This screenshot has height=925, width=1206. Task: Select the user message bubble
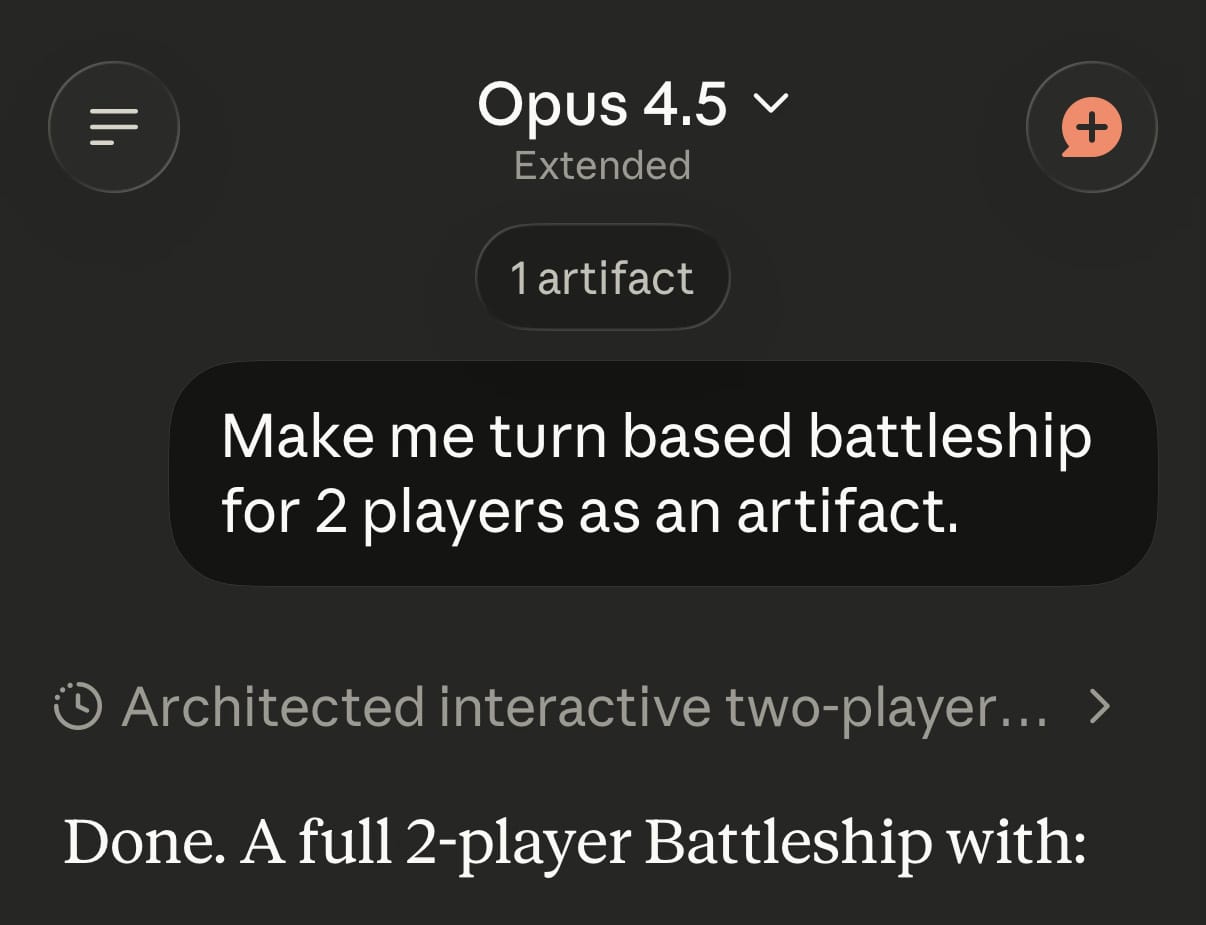(x=663, y=473)
